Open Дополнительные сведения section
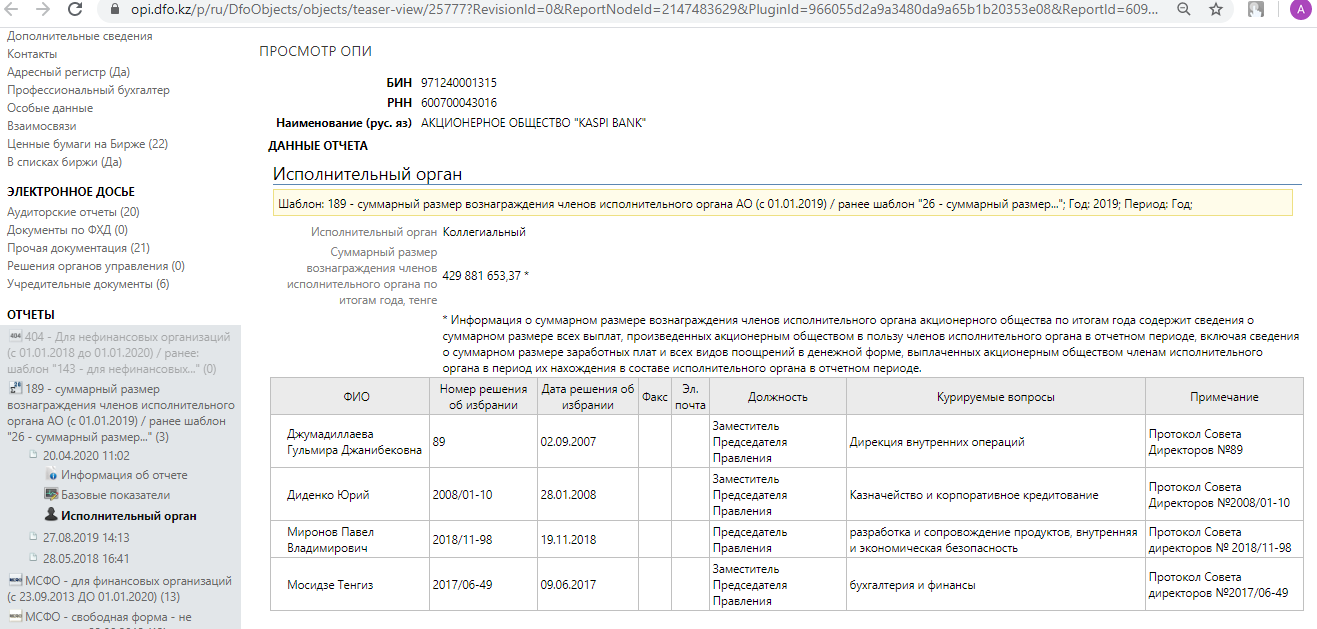Image resolution: width=1317 pixels, height=629 pixels. (80, 36)
